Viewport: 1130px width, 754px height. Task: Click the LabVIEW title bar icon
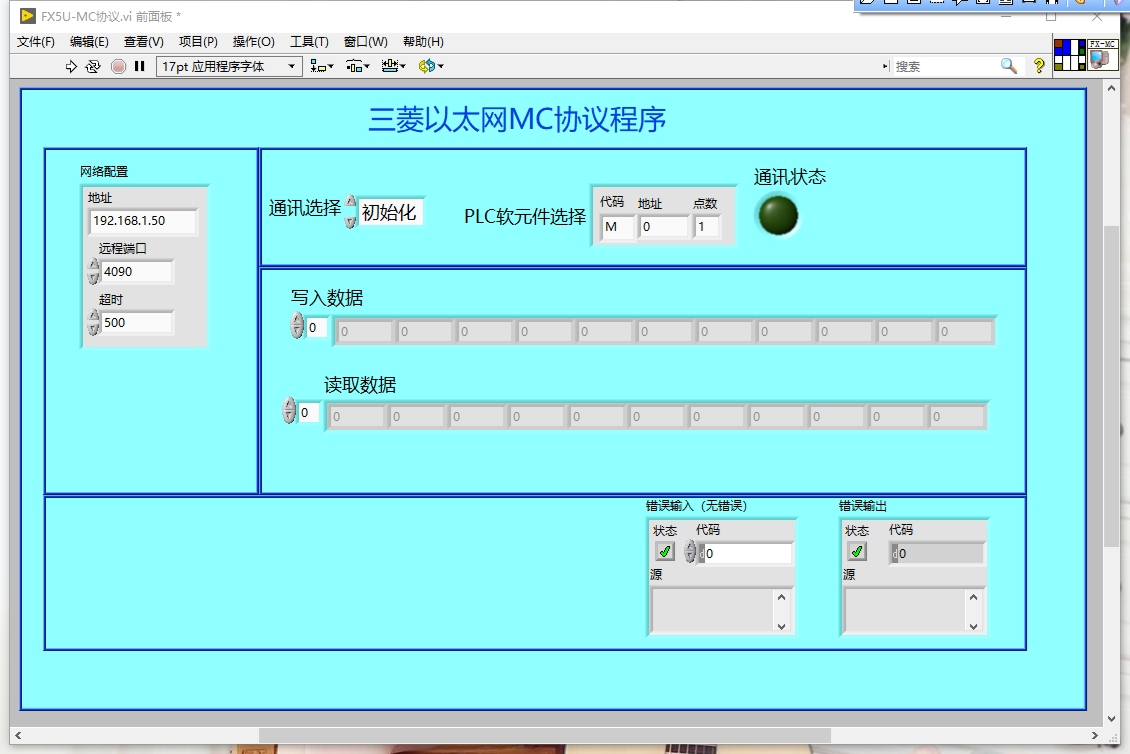pyautogui.click(x=28, y=15)
